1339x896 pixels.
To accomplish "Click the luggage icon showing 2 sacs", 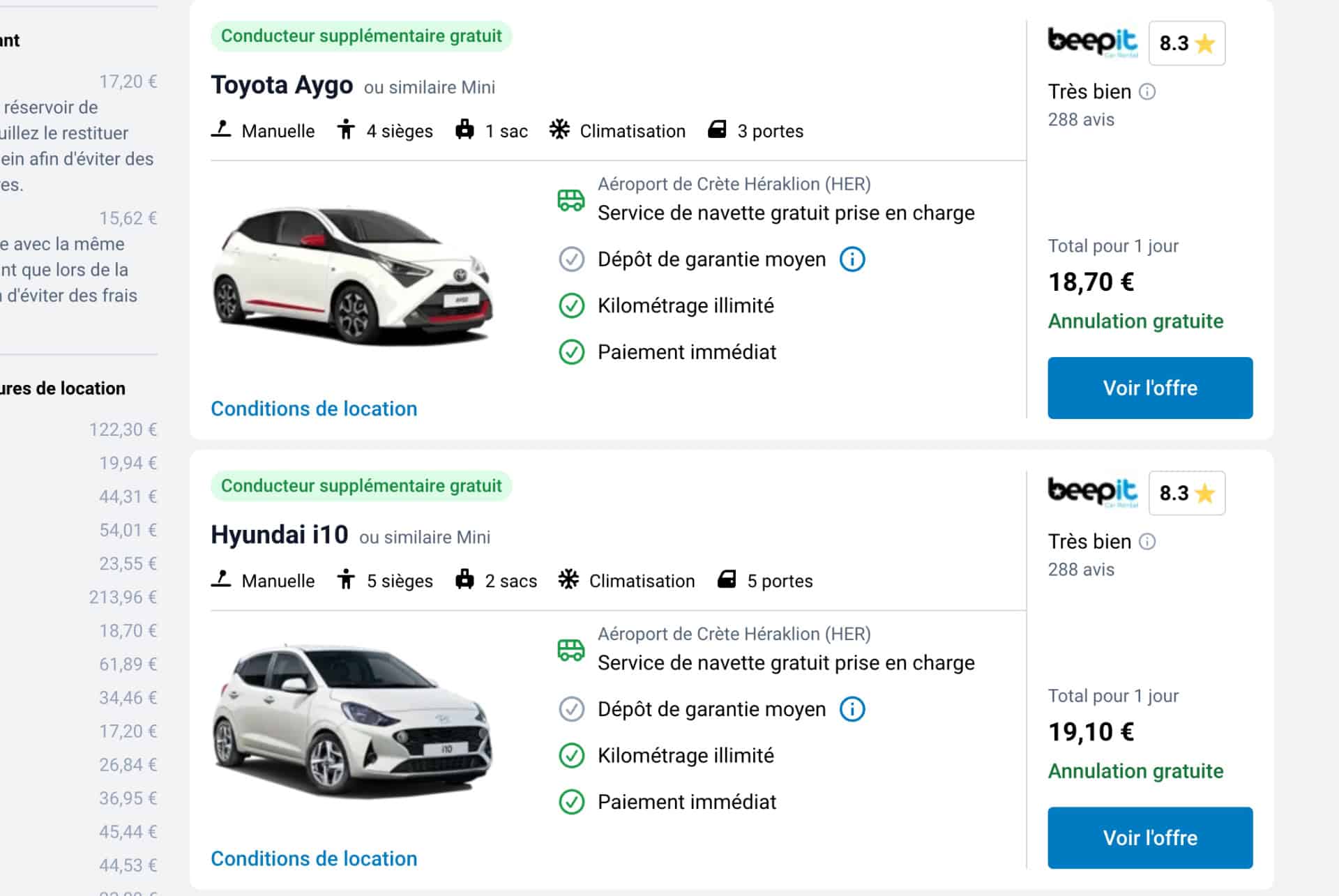I will pyautogui.click(x=464, y=579).
